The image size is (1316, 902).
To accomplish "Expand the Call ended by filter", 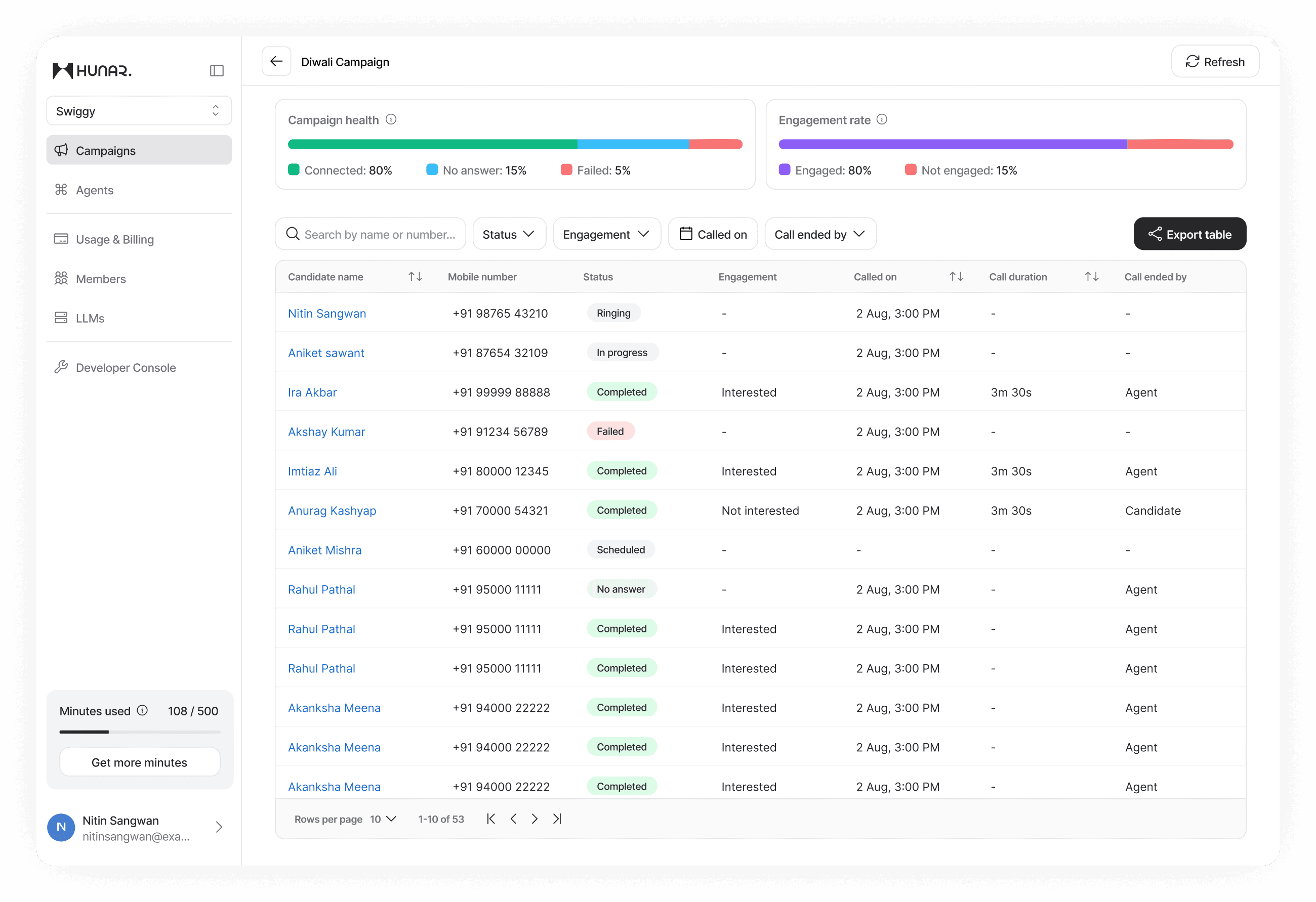I will [820, 234].
